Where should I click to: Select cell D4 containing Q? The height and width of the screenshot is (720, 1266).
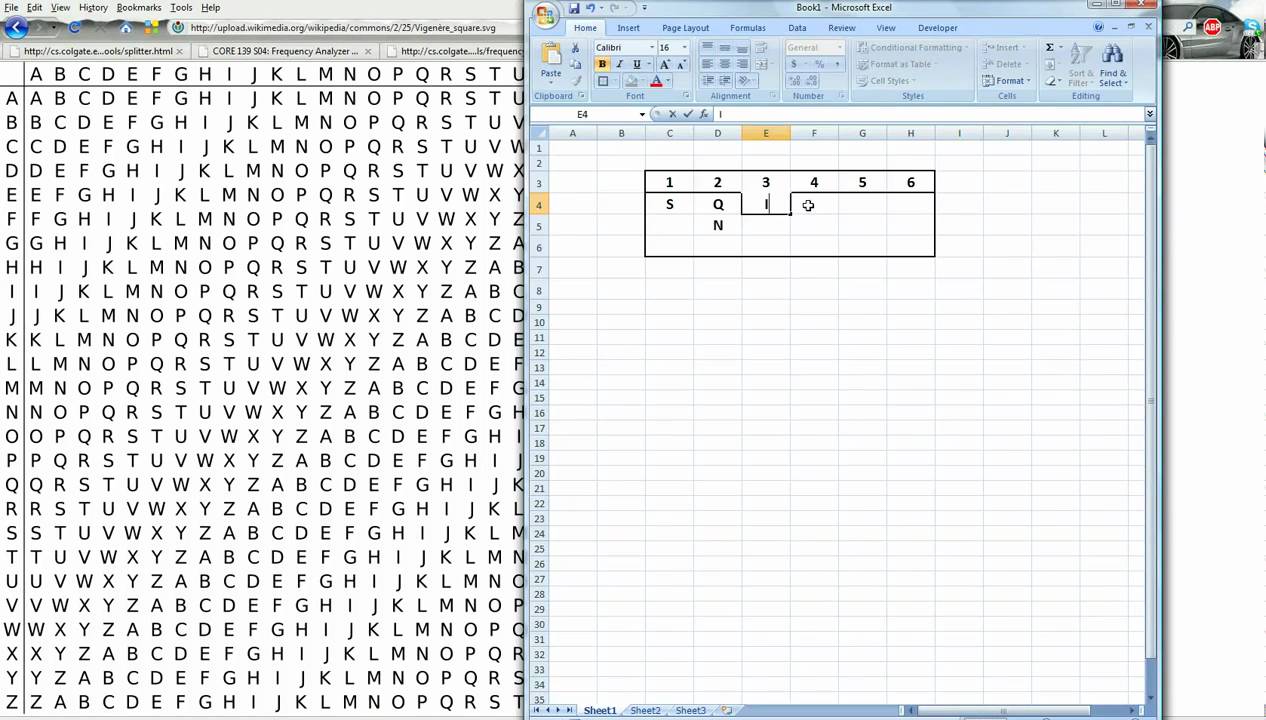[x=717, y=204]
